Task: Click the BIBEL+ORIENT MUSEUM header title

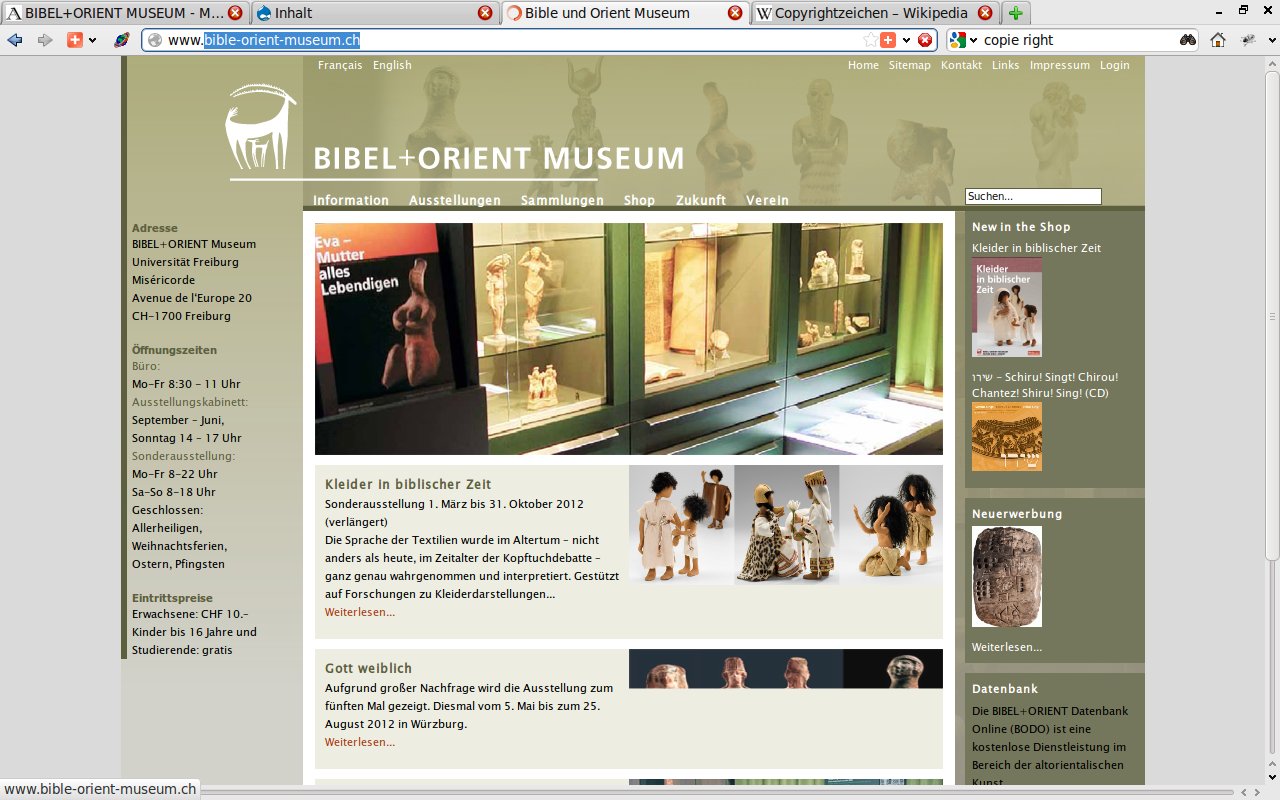Action: [x=498, y=158]
